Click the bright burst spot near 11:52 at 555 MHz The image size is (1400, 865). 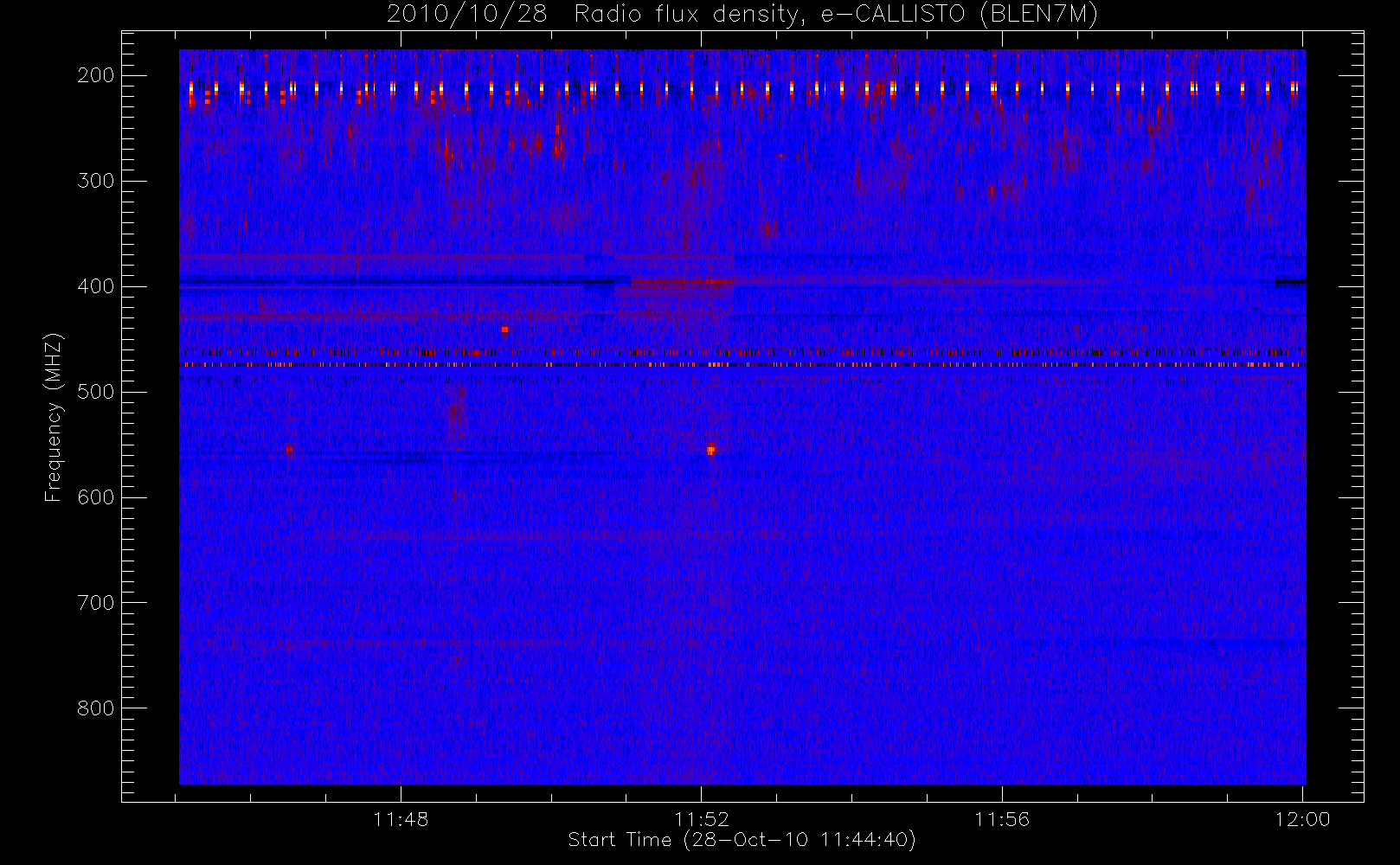(x=711, y=450)
